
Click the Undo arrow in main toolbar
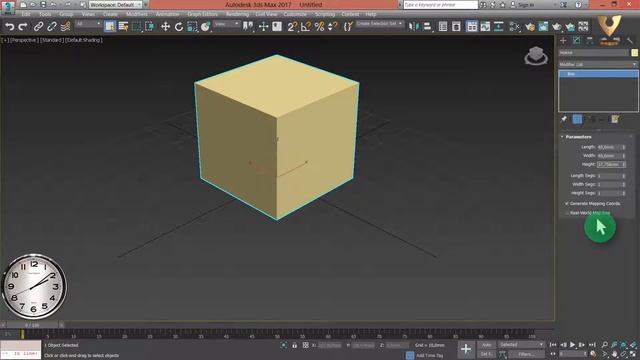pyautogui.click(x=9, y=27)
